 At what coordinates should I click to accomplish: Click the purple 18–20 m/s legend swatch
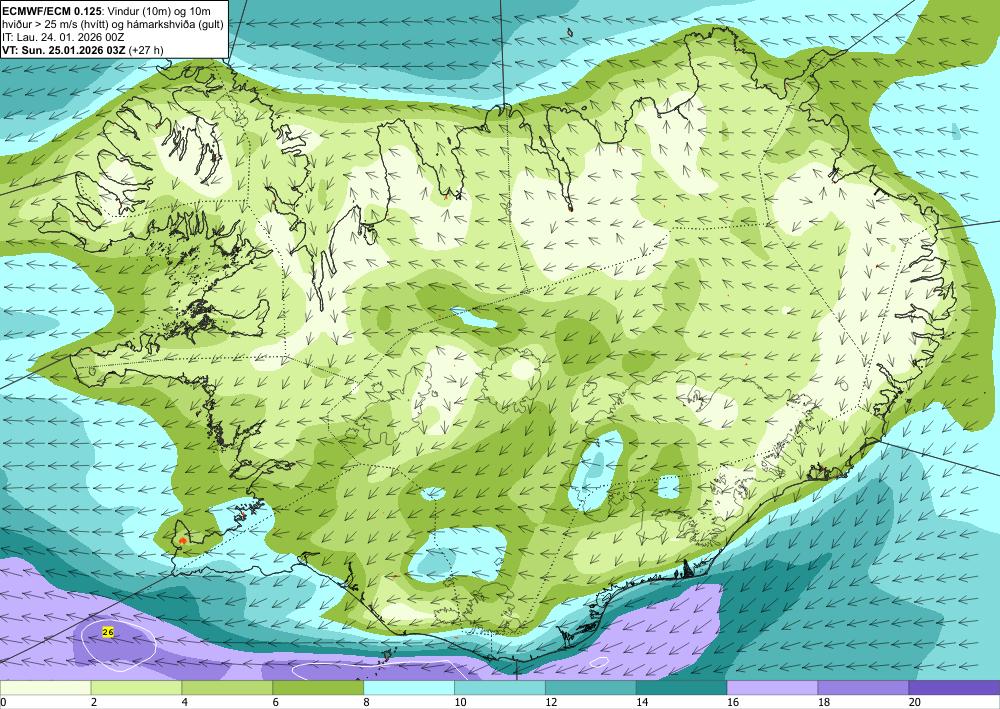pyautogui.click(x=864, y=688)
